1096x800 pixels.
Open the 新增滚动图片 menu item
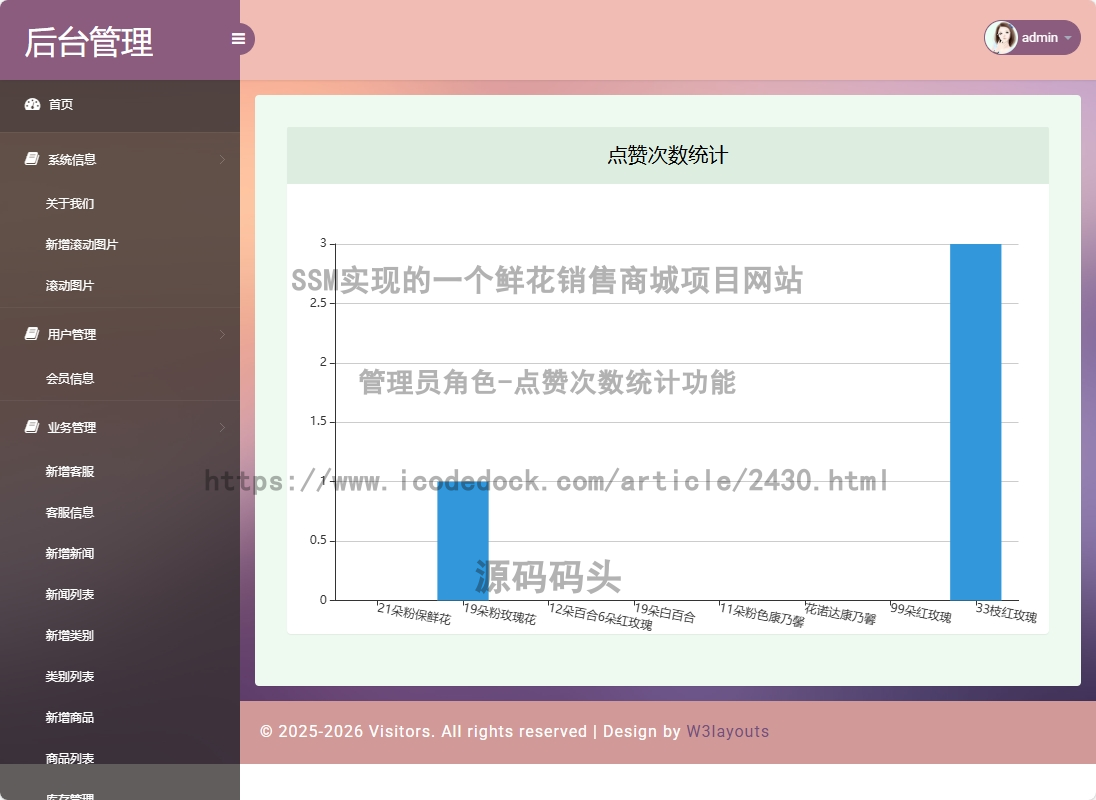pos(82,245)
